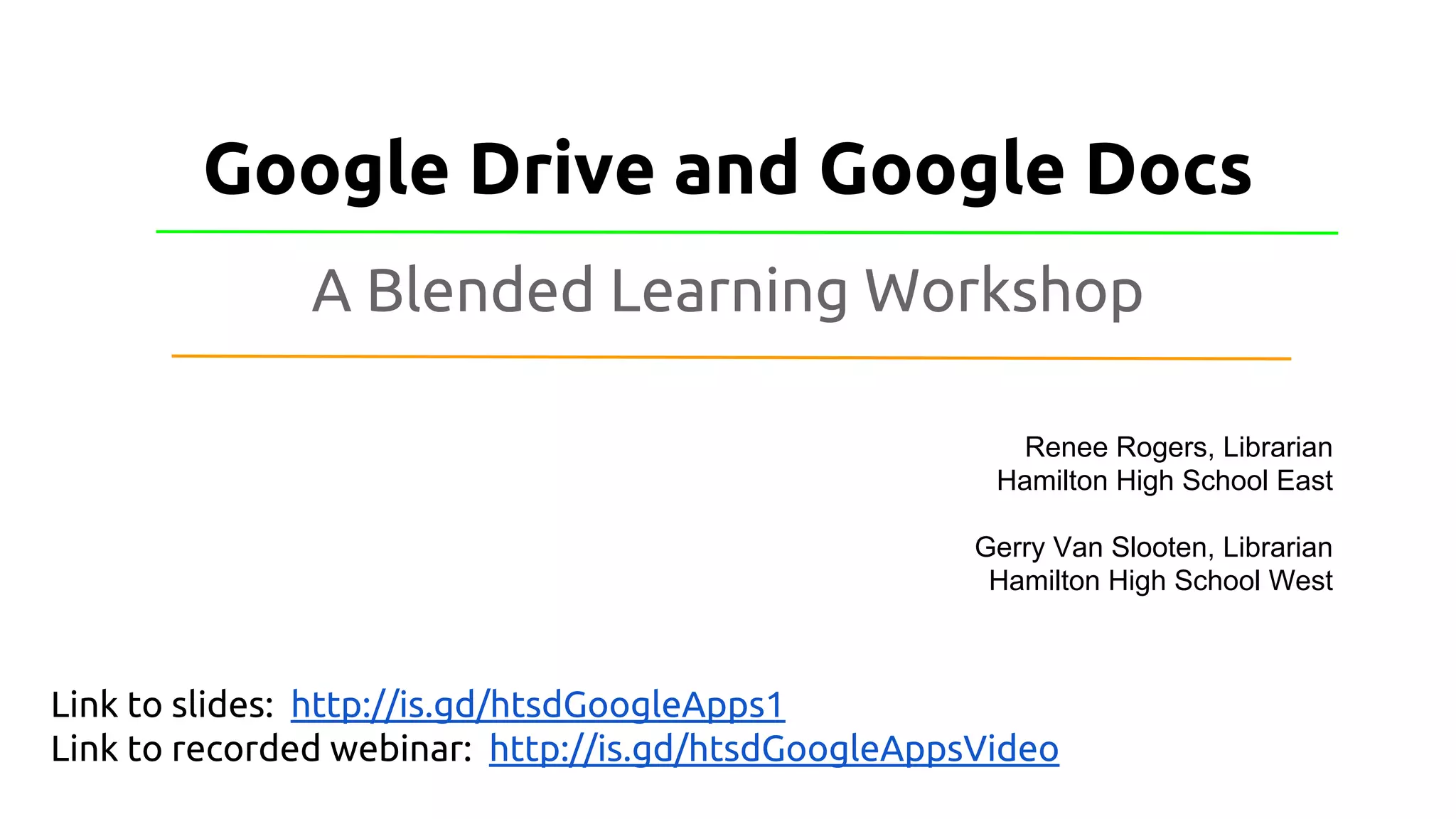
Task: Open the htsdGoogleAppsVideo webinar link
Action: (x=773, y=749)
